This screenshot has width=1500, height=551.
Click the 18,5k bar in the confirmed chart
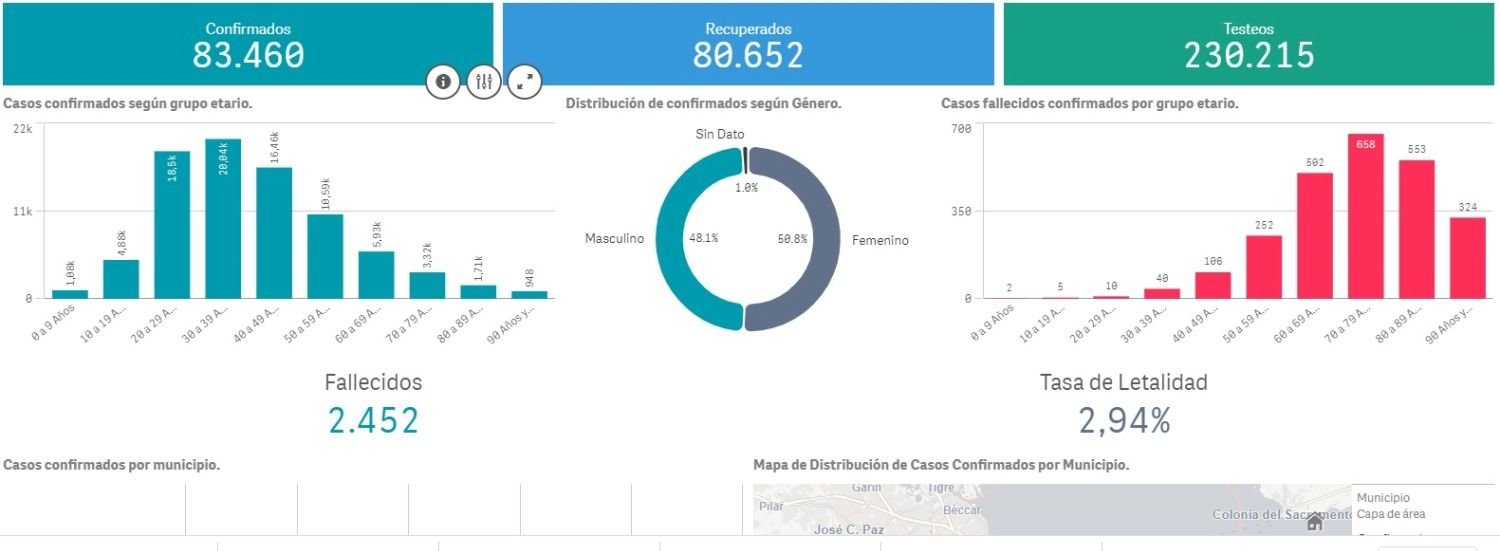pos(172,224)
